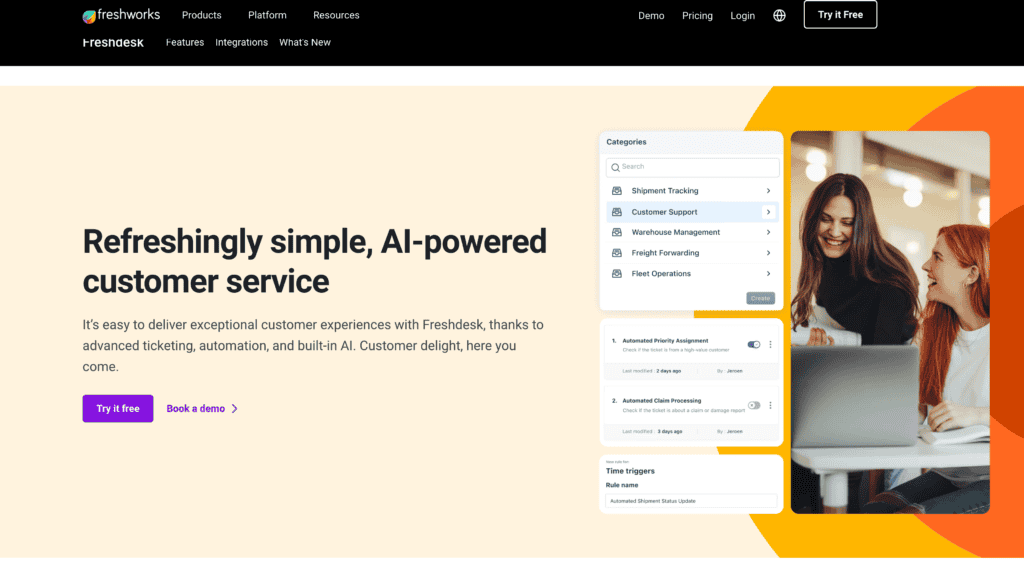The height and width of the screenshot is (570, 1024).
Task: Click the Automated Claim Processing title
Action: pyautogui.click(x=662, y=401)
